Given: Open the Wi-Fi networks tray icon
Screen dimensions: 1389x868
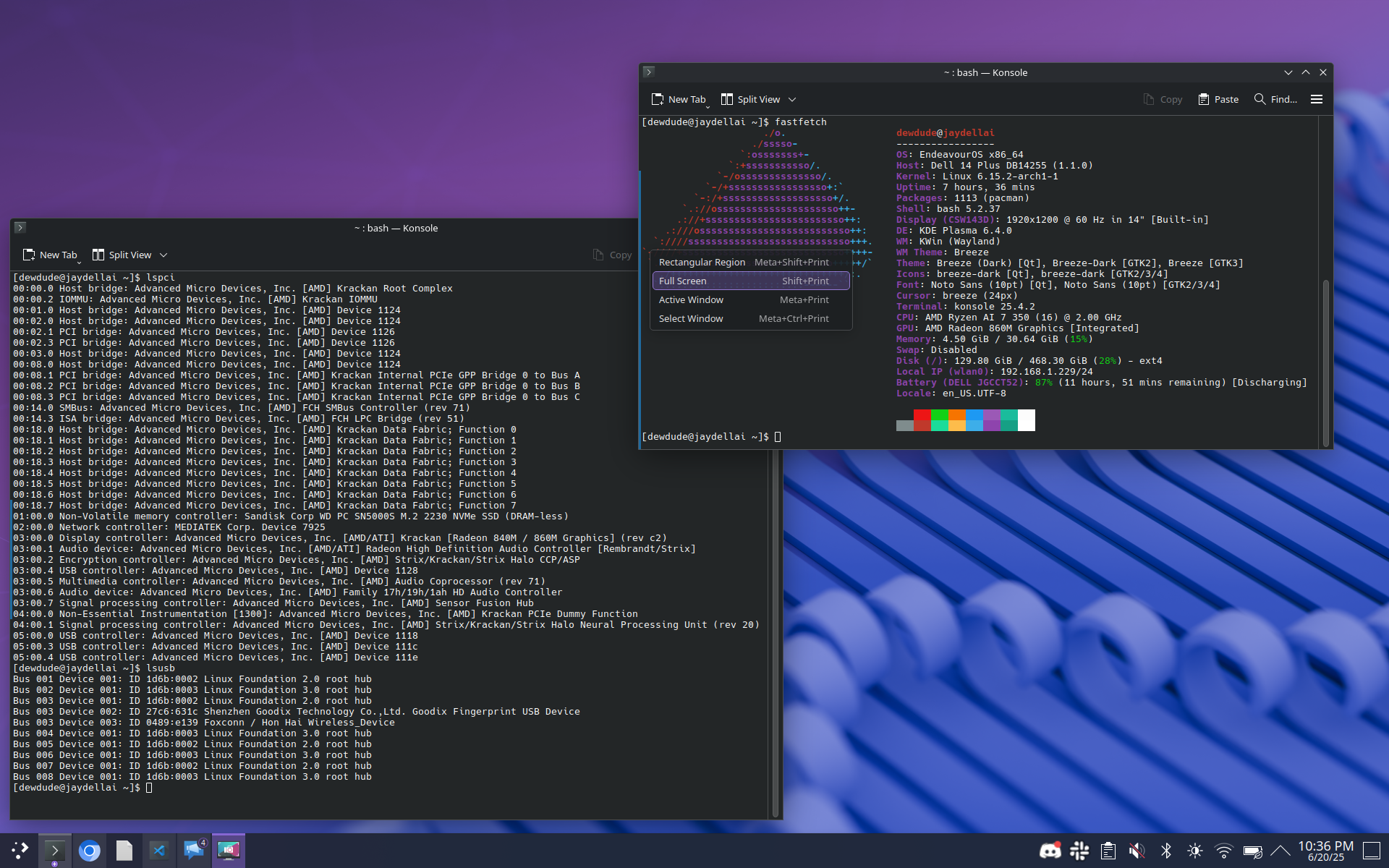Looking at the screenshot, I should click(x=1224, y=851).
